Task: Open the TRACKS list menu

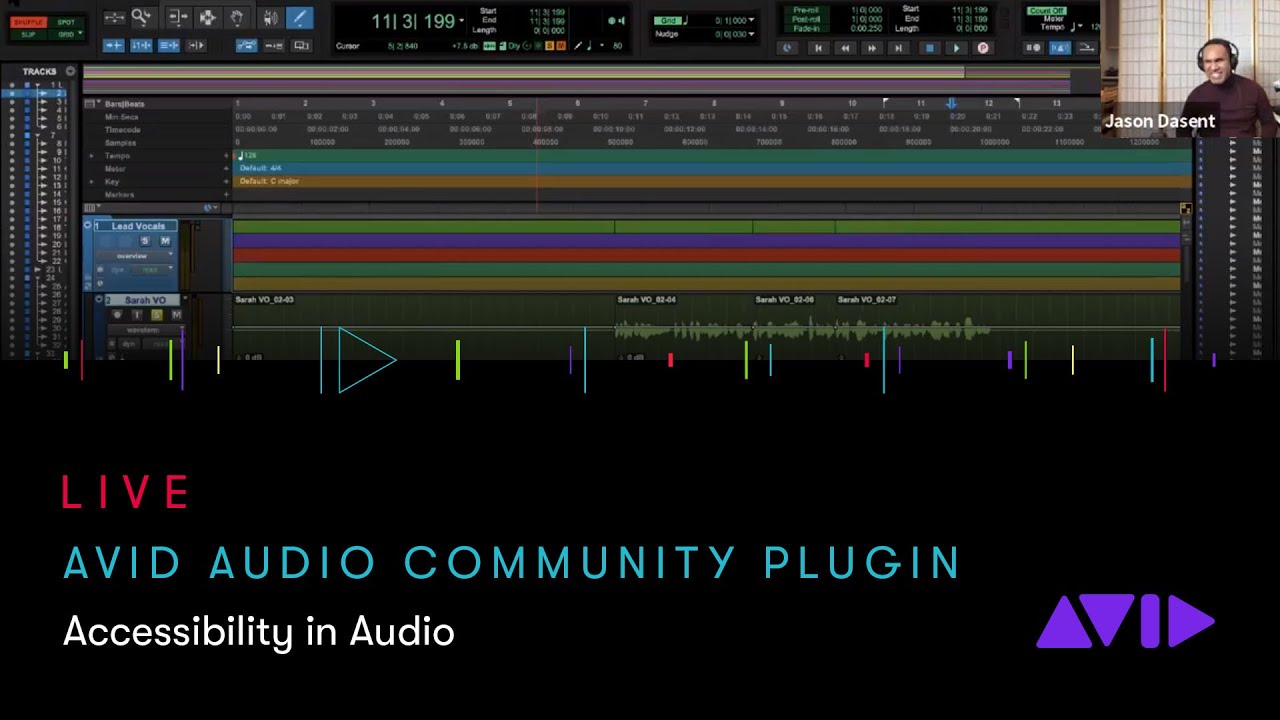Action: [70, 71]
